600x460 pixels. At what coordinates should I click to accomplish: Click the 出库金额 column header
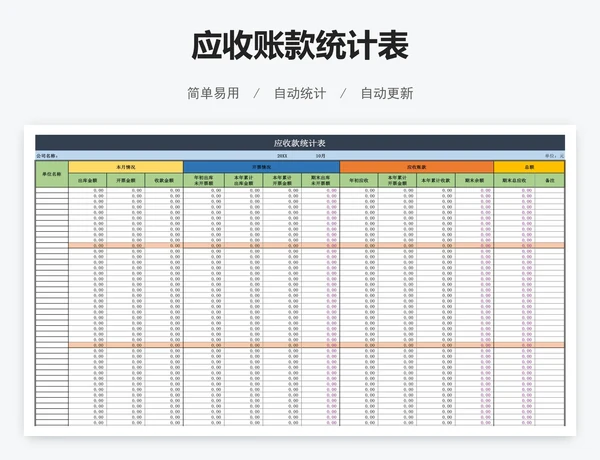(x=88, y=180)
